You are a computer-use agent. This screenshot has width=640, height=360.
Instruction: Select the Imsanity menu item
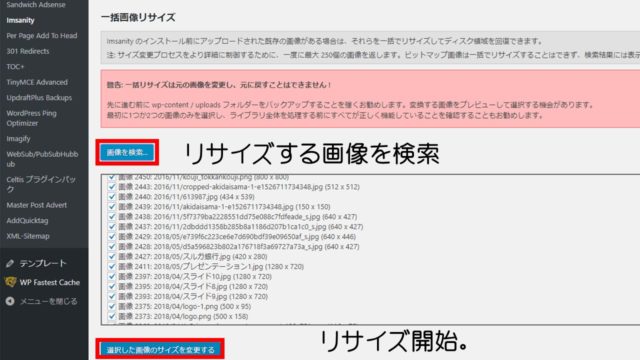[x=20, y=20]
